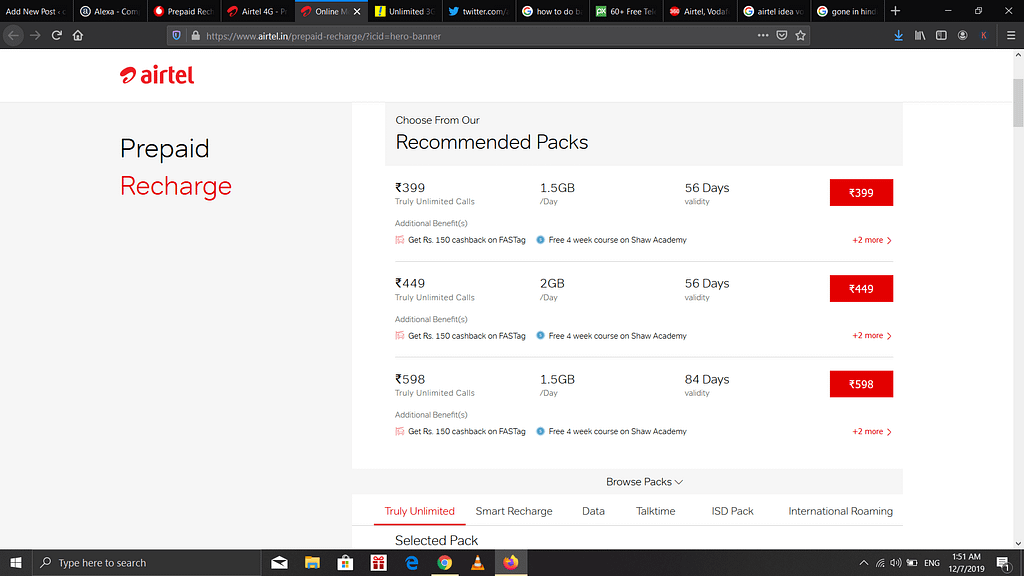1024x576 pixels.
Task: Switch to Smart Recharge tab
Action: tap(514, 511)
